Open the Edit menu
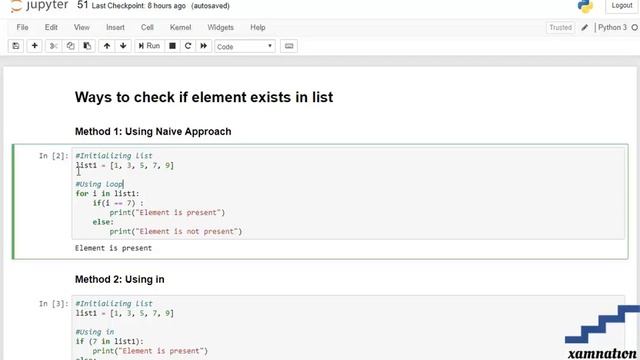 coord(51,27)
